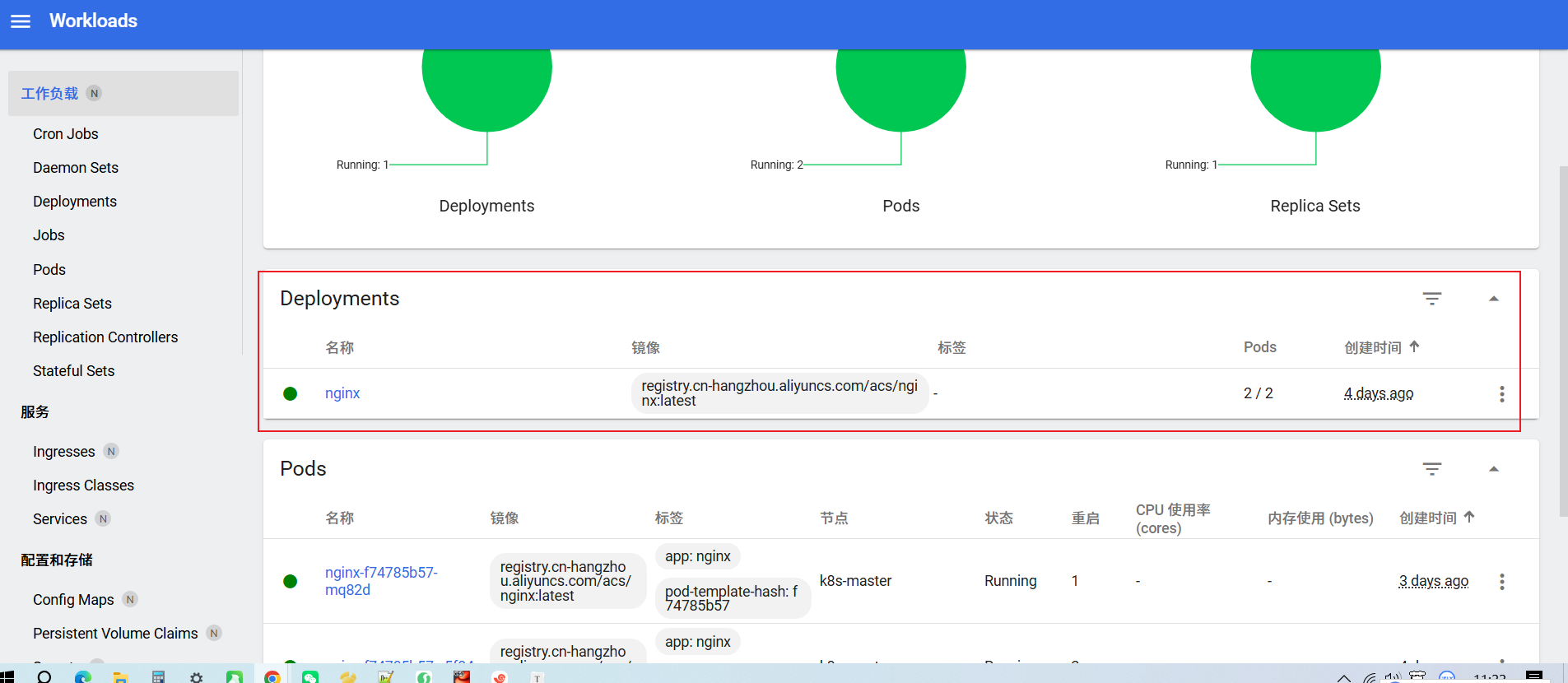1568x683 pixels.
Task: Open the three-dot actions menu for nginx deployment
Action: [1501, 394]
